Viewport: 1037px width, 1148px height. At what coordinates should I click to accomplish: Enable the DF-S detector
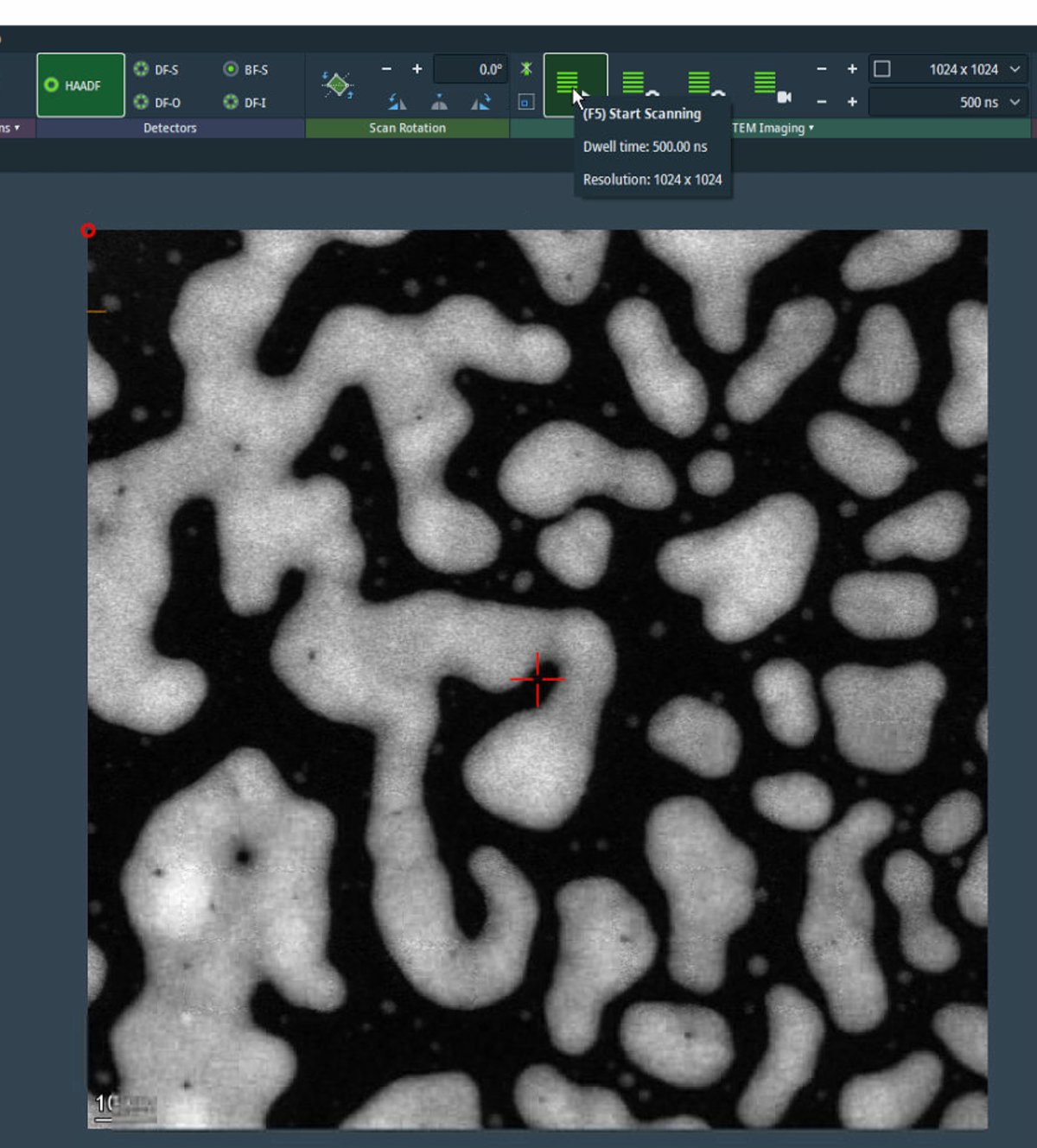[143, 70]
